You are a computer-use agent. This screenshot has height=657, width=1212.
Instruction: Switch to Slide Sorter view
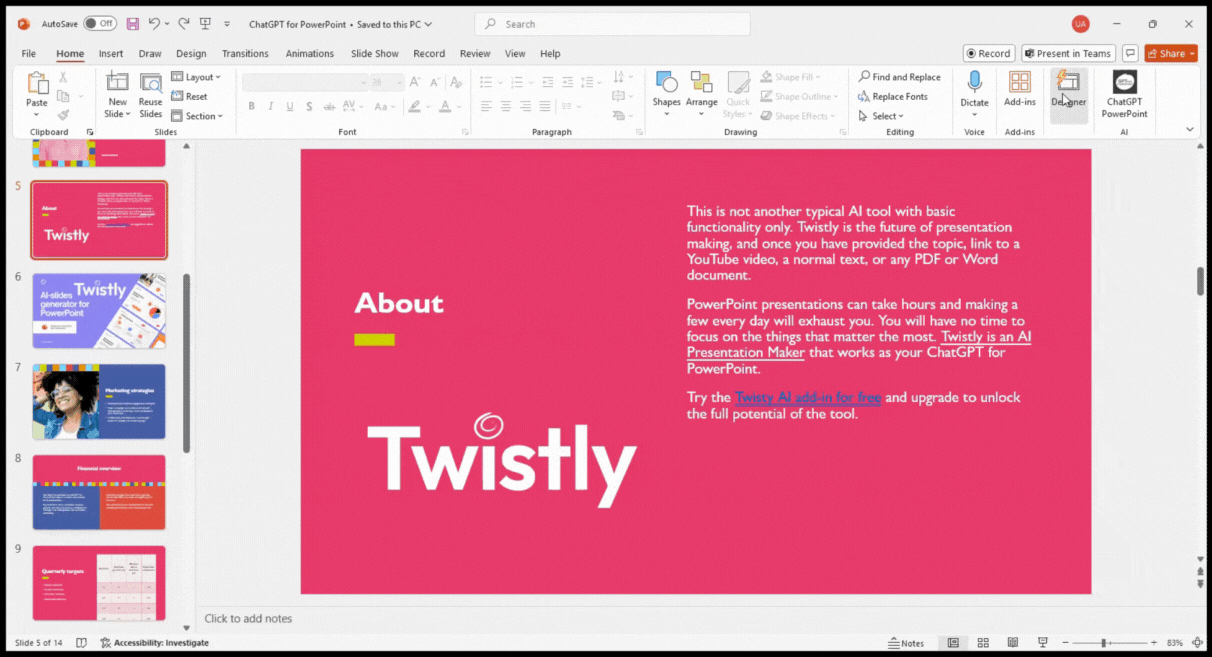pos(983,643)
